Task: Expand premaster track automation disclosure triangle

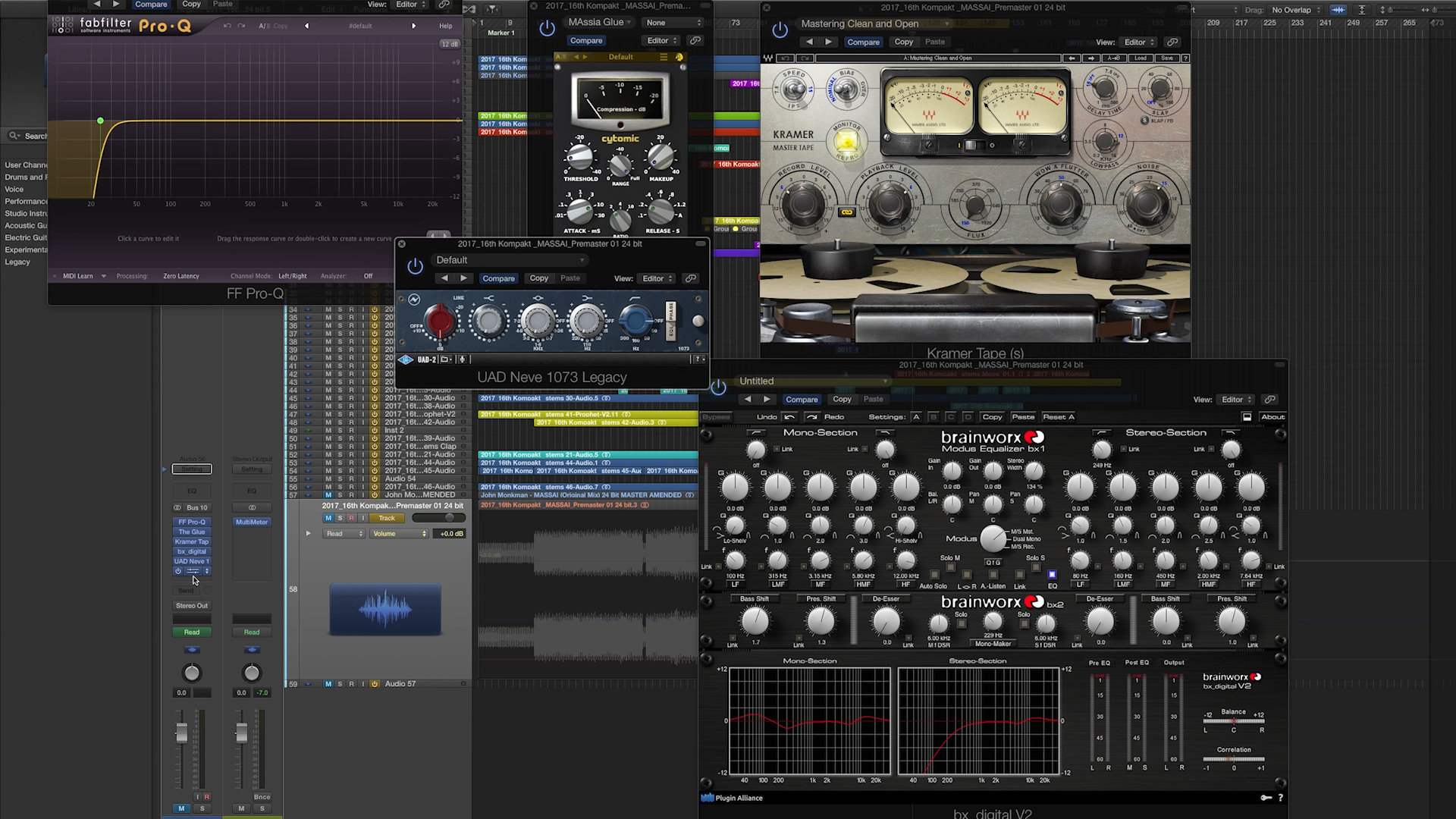Action: (308, 534)
